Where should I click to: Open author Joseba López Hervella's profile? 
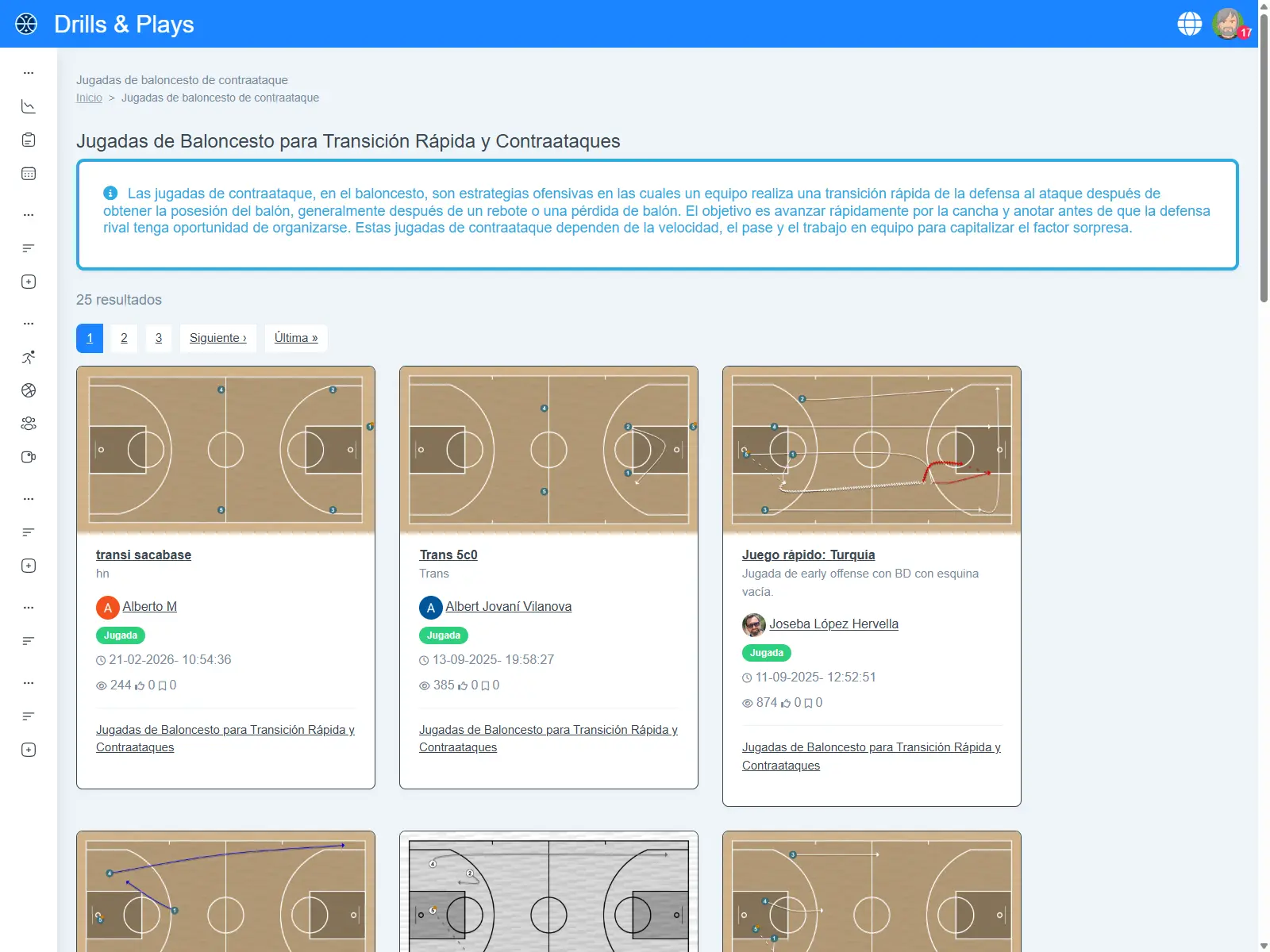point(833,624)
